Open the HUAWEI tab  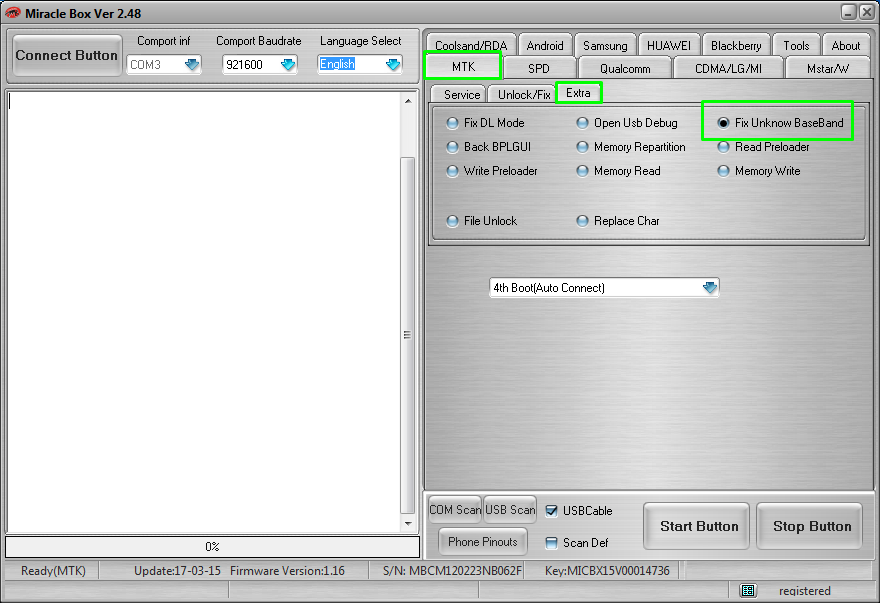click(x=669, y=45)
